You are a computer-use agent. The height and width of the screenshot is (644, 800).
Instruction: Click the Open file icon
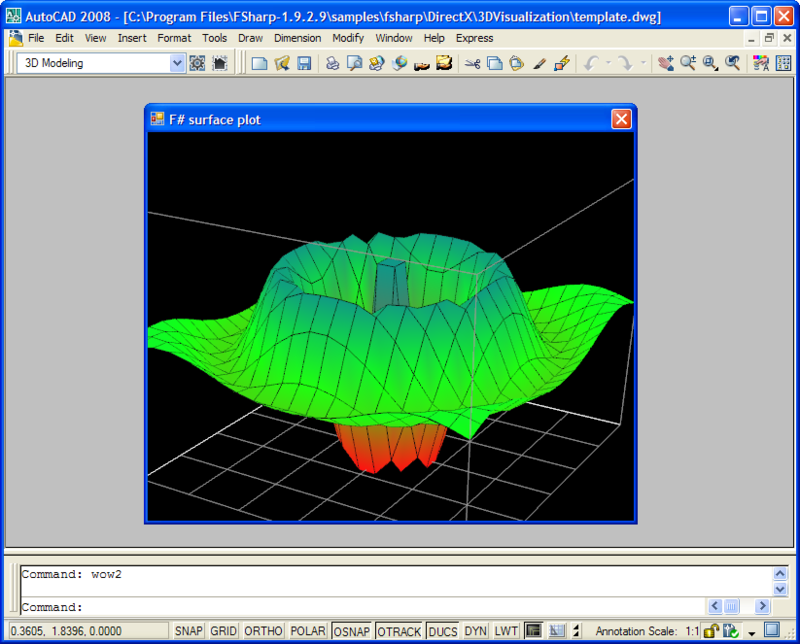pos(282,63)
